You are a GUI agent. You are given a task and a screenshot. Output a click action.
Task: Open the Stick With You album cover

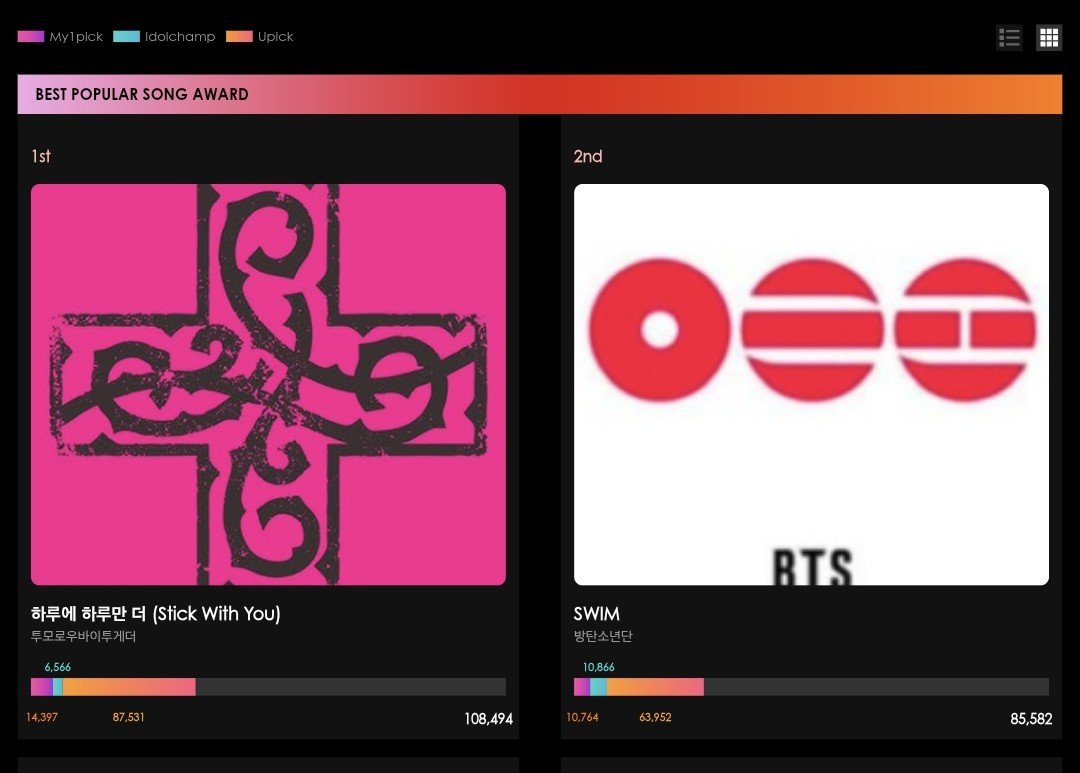pyautogui.click(x=268, y=384)
